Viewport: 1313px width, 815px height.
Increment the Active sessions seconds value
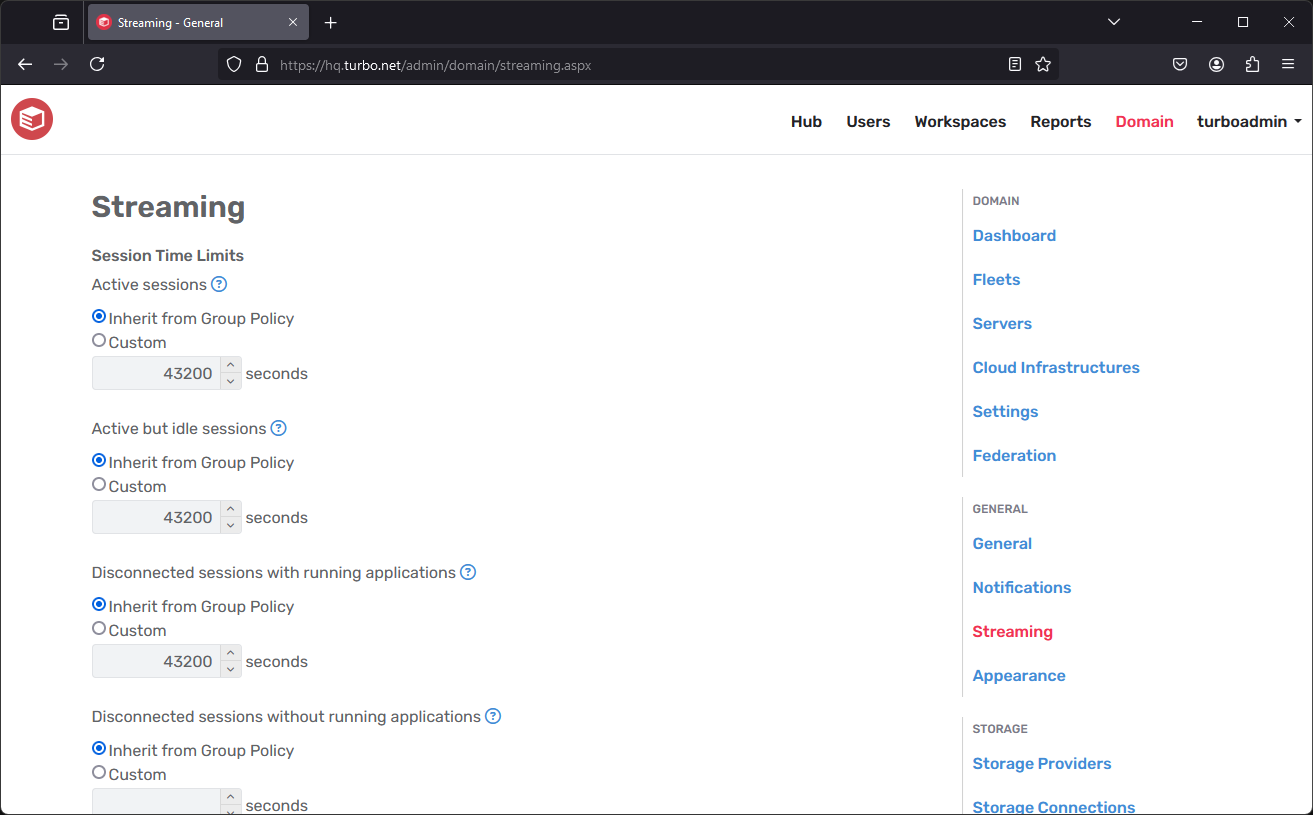(x=231, y=366)
